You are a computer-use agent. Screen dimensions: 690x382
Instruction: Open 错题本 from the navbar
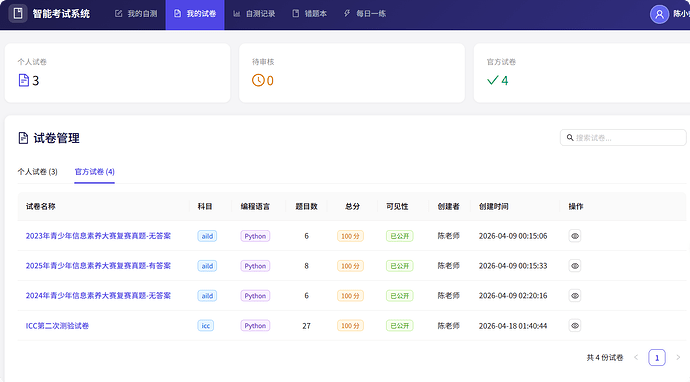[x=309, y=14]
